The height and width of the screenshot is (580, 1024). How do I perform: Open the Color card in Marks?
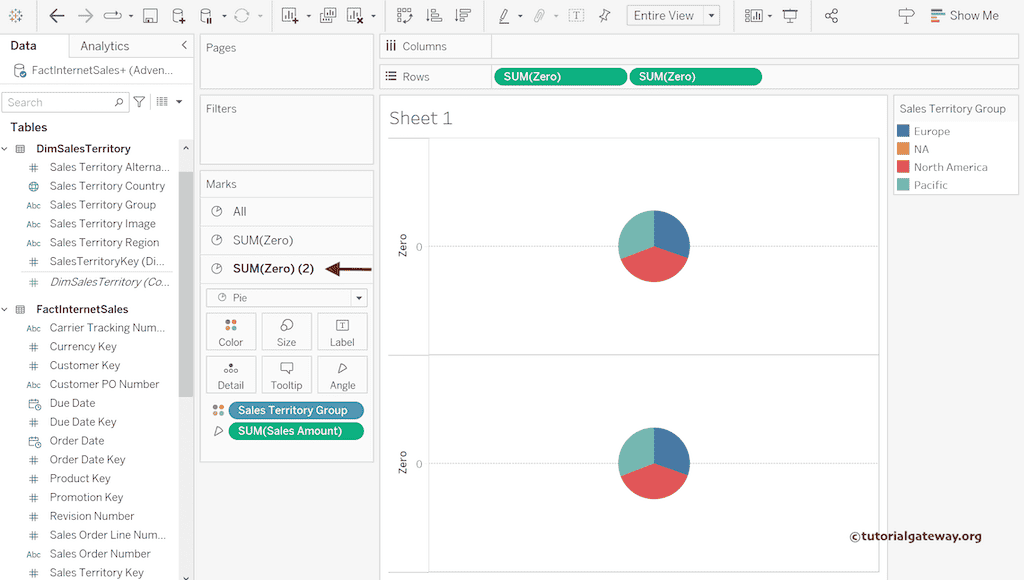(x=231, y=332)
